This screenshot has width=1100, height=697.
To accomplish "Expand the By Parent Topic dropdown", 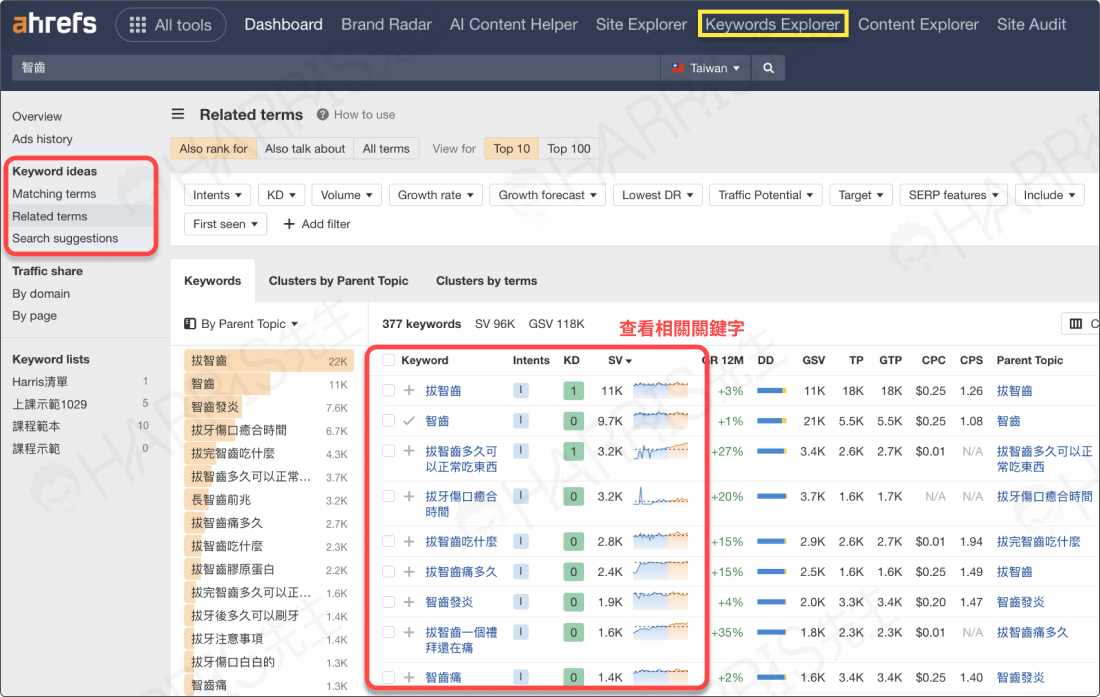I will (242, 324).
